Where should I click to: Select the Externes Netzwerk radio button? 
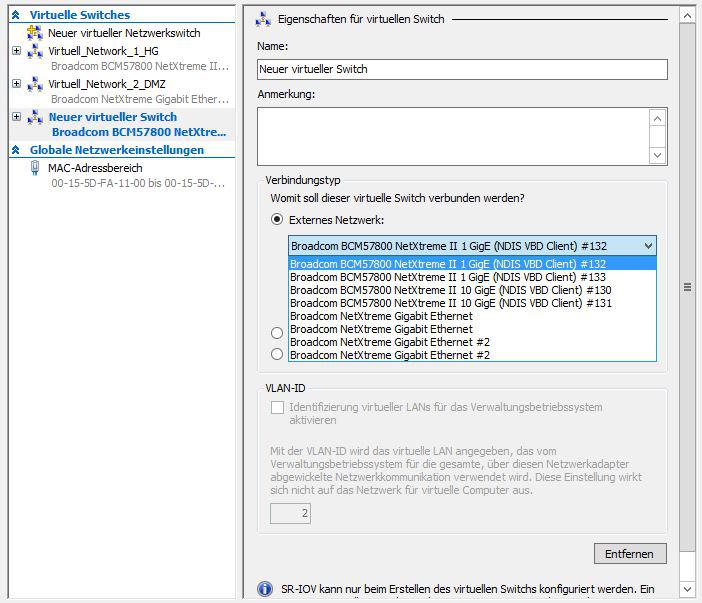point(277,219)
